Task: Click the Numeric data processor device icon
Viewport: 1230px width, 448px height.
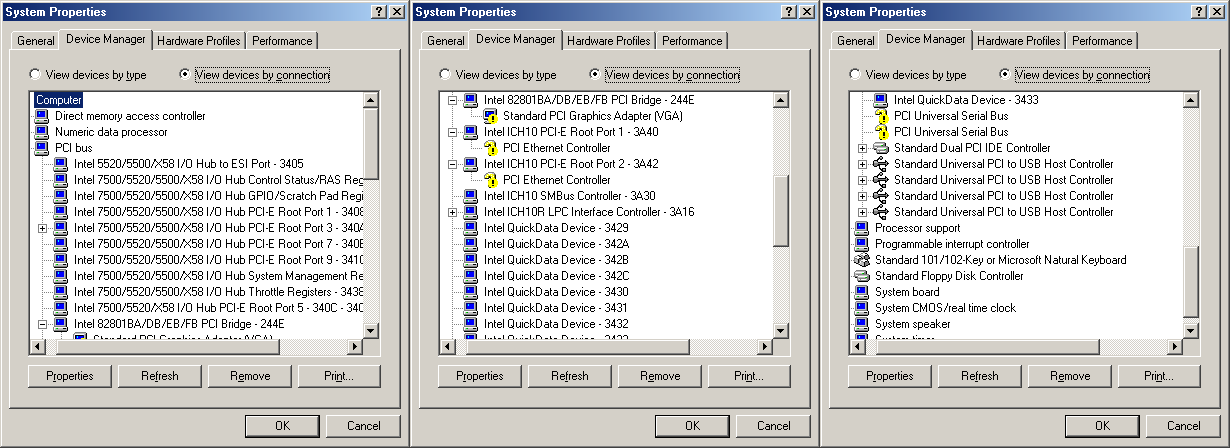Action: pyautogui.click(x=42, y=132)
